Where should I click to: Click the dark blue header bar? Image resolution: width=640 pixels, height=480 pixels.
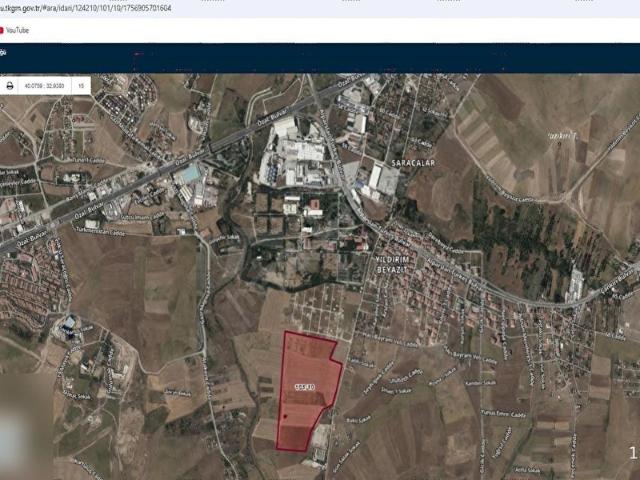click(320, 56)
